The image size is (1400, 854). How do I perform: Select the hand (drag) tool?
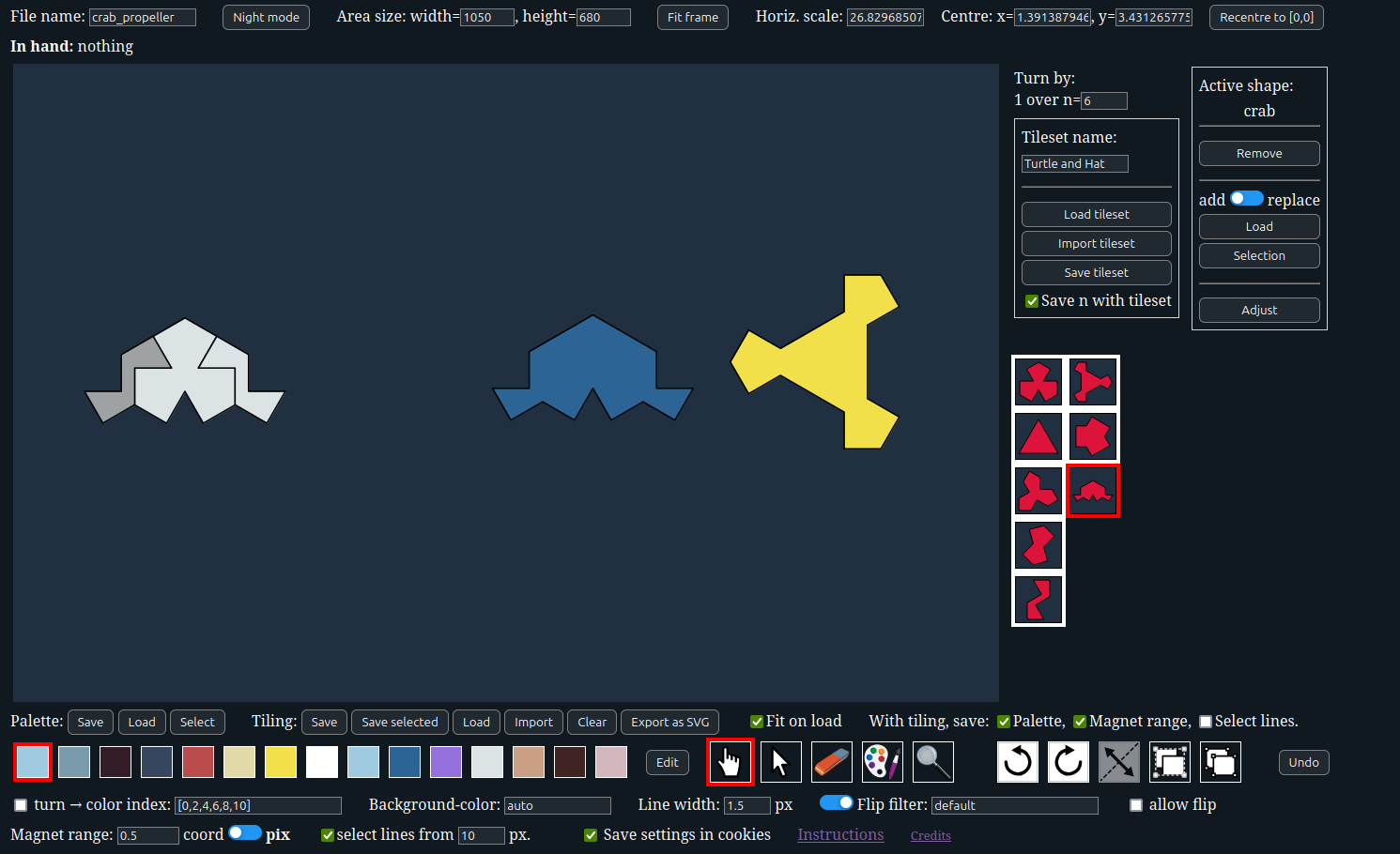[x=730, y=762]
